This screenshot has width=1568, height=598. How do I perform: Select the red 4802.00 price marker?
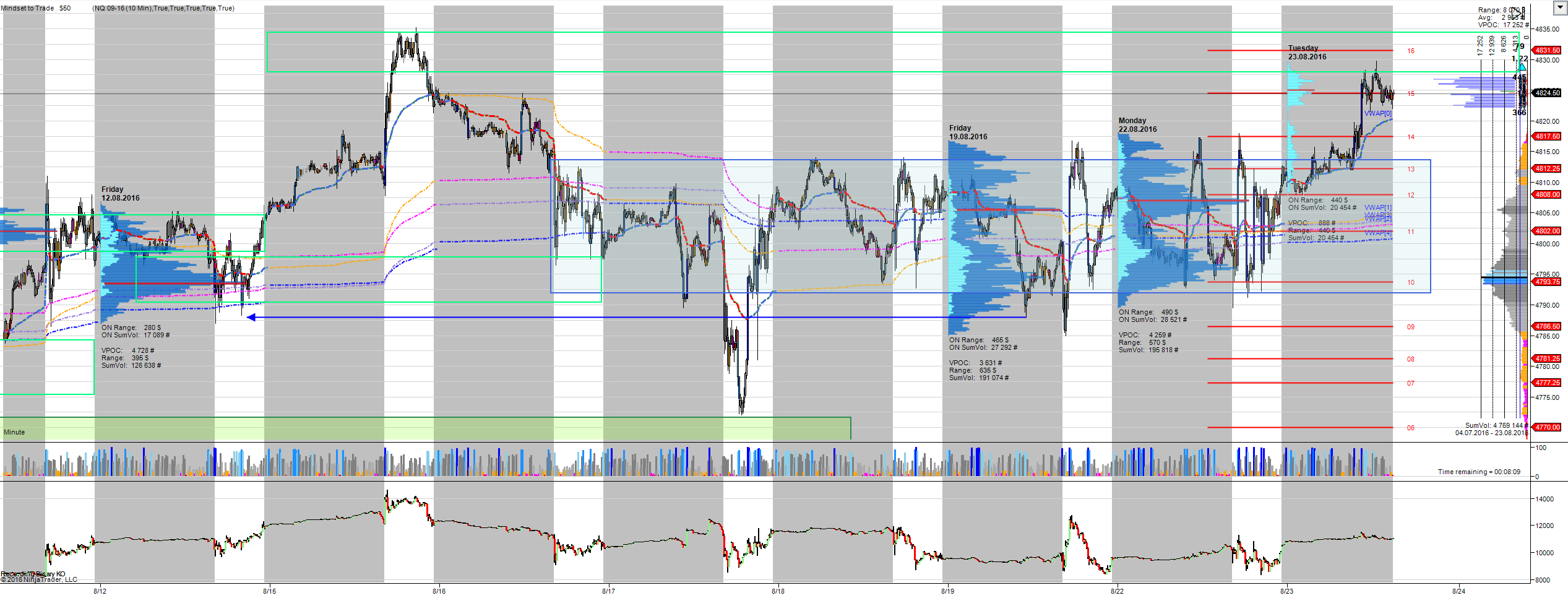[x=1546, y=231]
